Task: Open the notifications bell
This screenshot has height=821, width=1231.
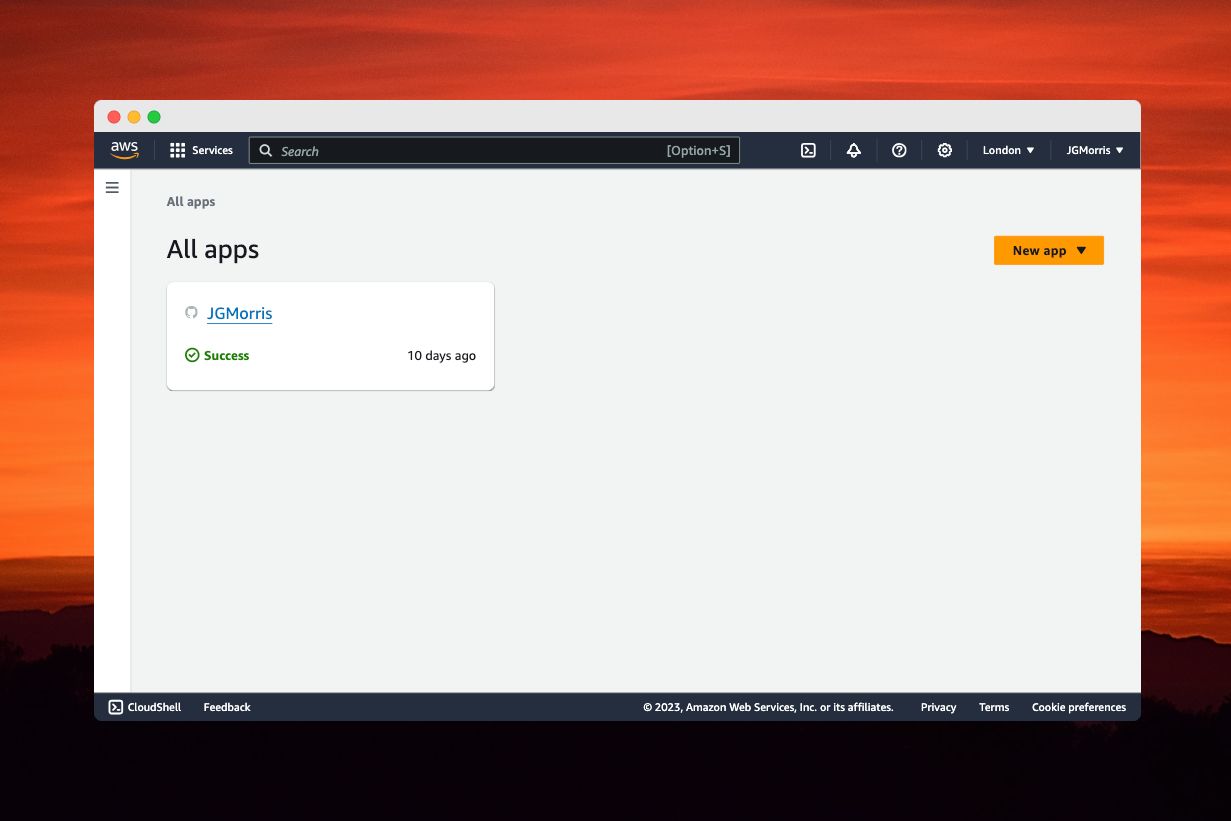Action: (x=853, y=150)
